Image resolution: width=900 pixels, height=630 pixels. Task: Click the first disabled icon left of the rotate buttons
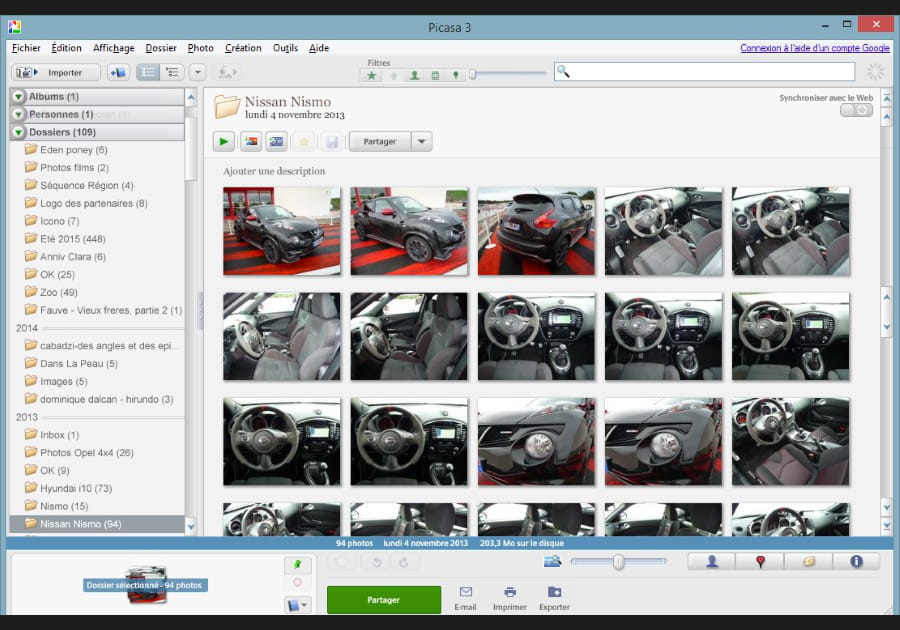(x=342, y=562)
